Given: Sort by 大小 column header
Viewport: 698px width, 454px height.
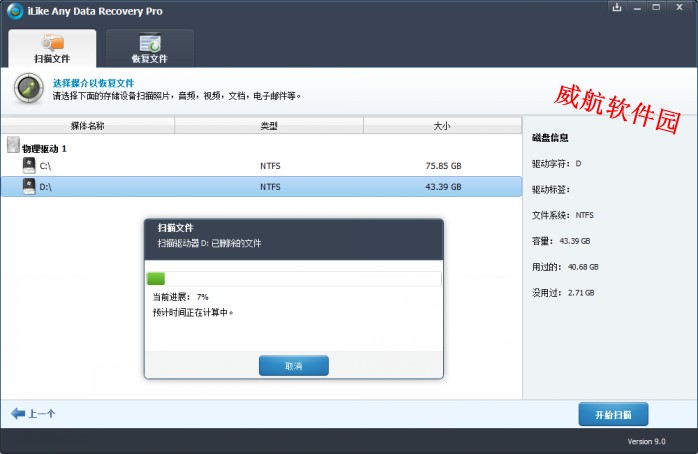Looking at the screenshot, I should coord(442,126).
